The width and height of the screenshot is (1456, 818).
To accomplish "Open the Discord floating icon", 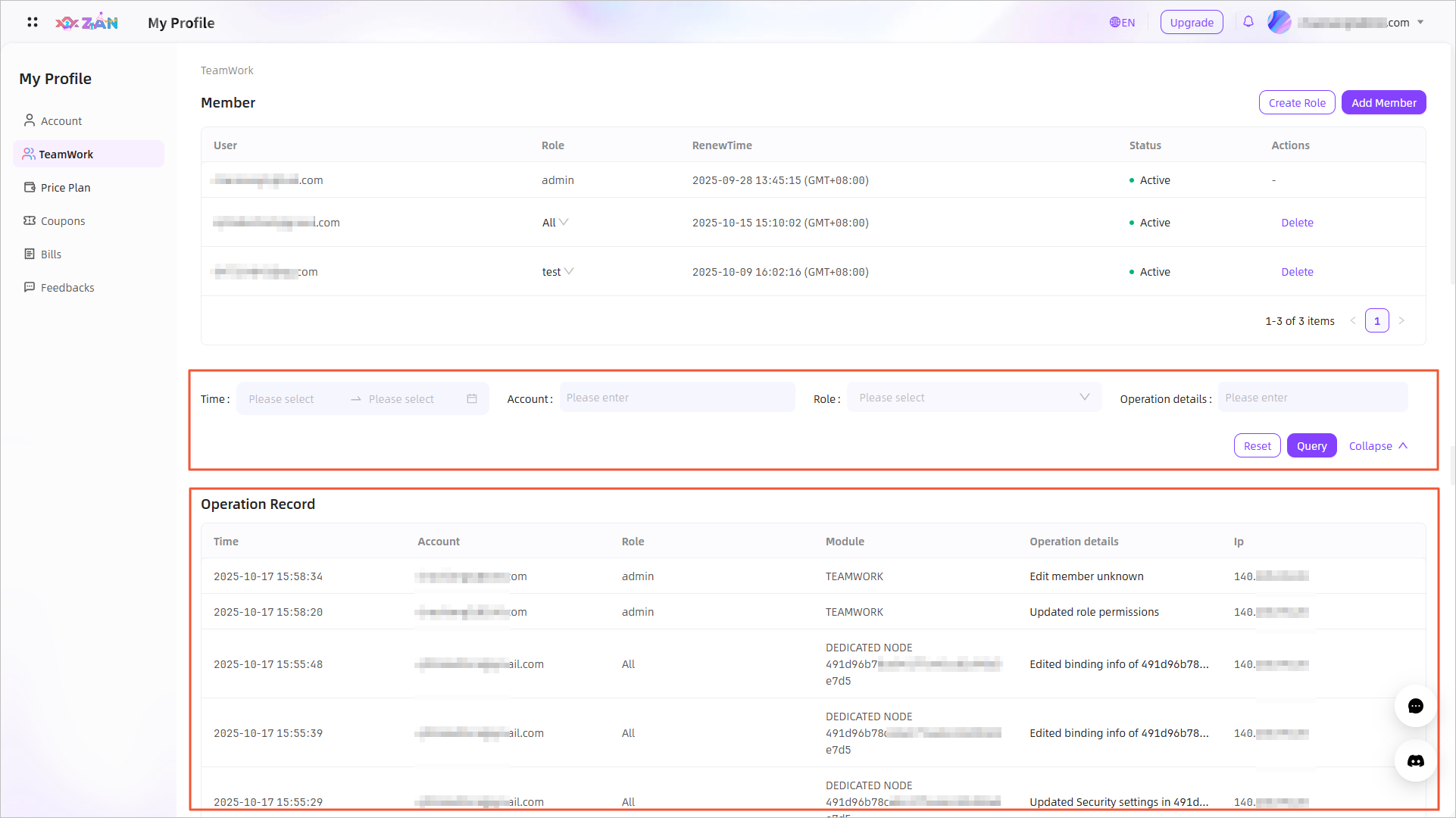I will tap(1415, 760).
